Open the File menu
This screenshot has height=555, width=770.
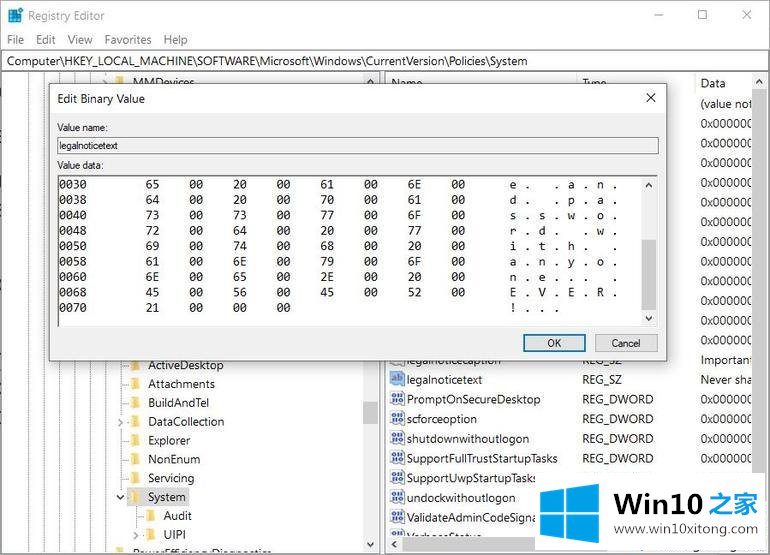pyautogui.click(x=15, y=40)
